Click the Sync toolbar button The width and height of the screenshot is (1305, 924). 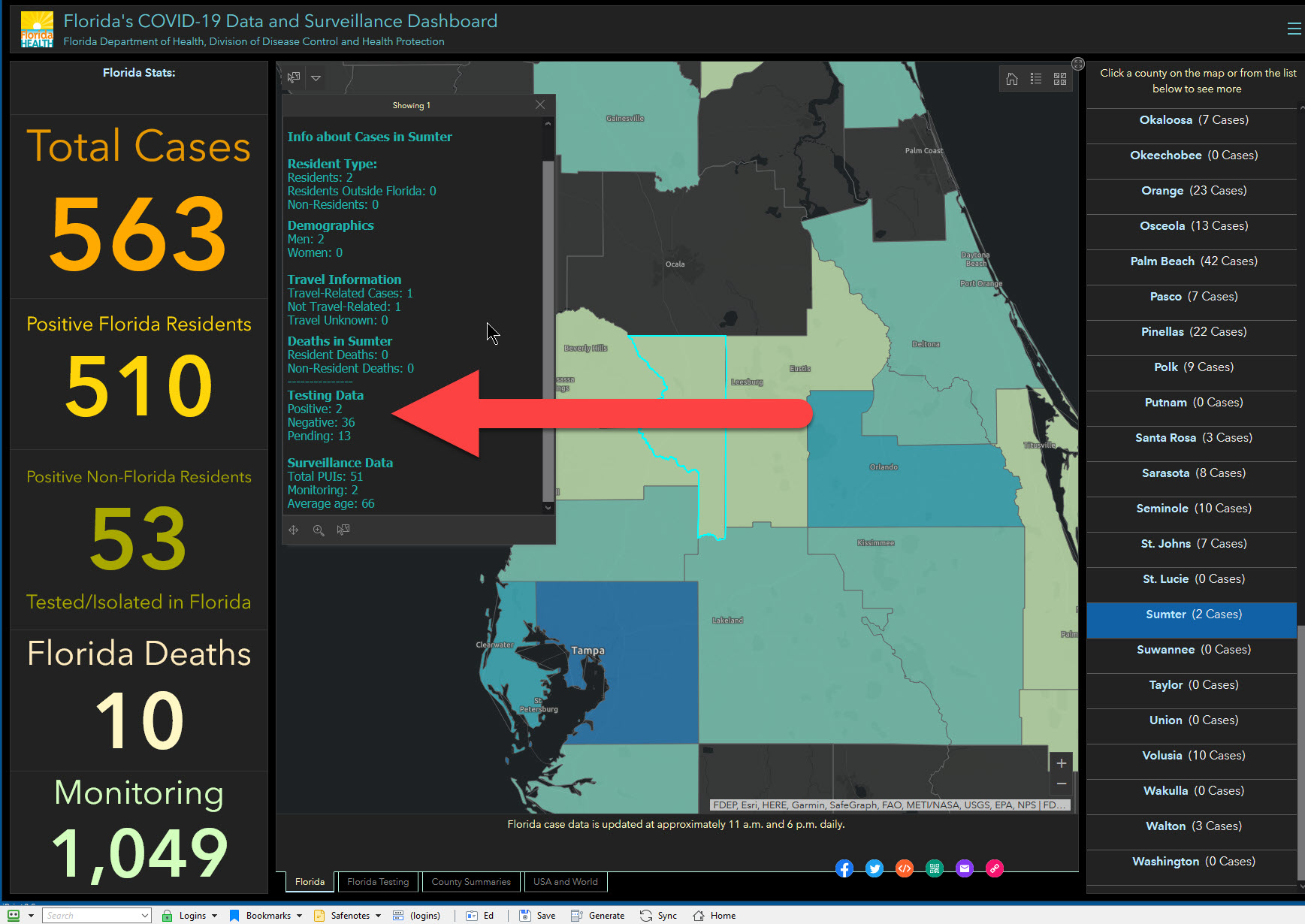pos(659,916)
